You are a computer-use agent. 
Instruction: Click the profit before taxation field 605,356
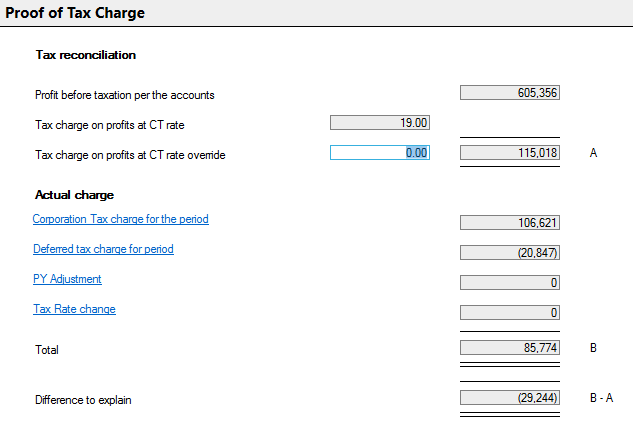coord(510,92)
